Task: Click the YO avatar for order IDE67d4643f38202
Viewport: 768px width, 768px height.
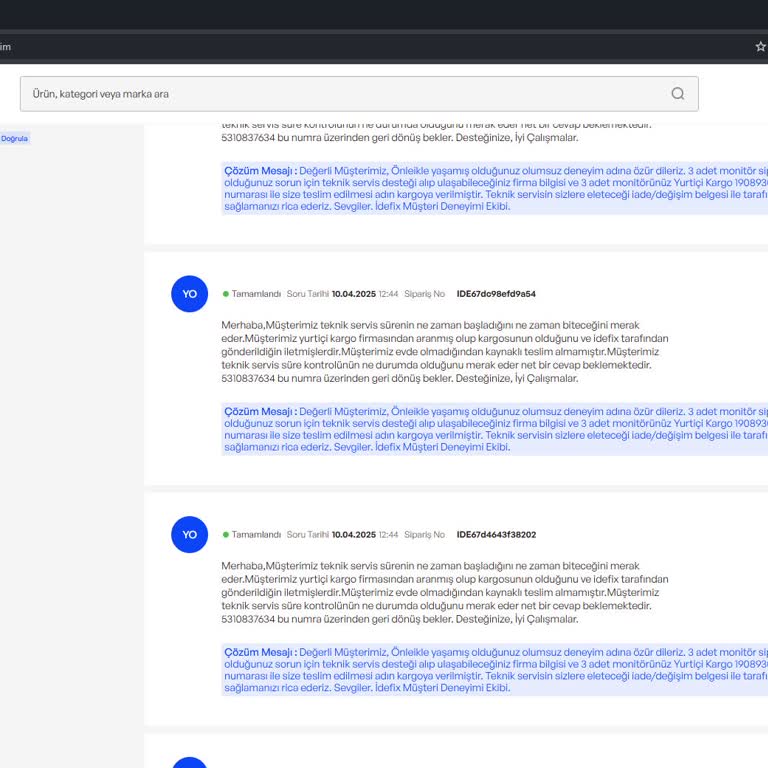Action: point(190,535)
